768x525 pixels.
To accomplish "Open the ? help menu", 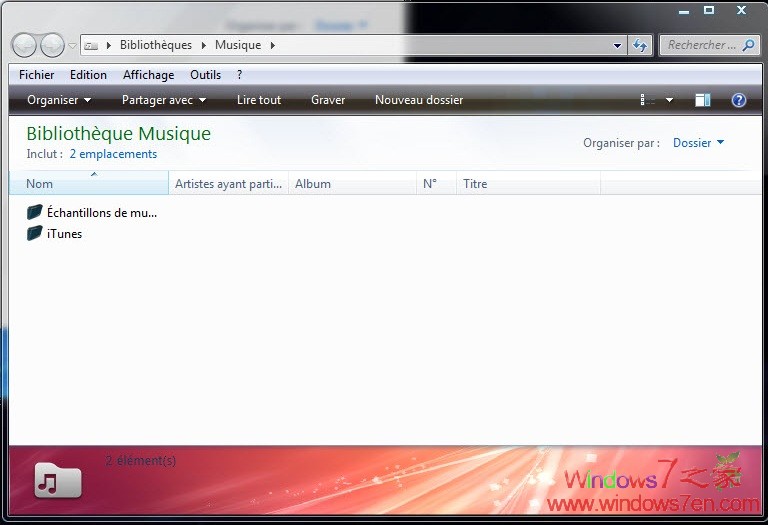I will pos(239,75).
